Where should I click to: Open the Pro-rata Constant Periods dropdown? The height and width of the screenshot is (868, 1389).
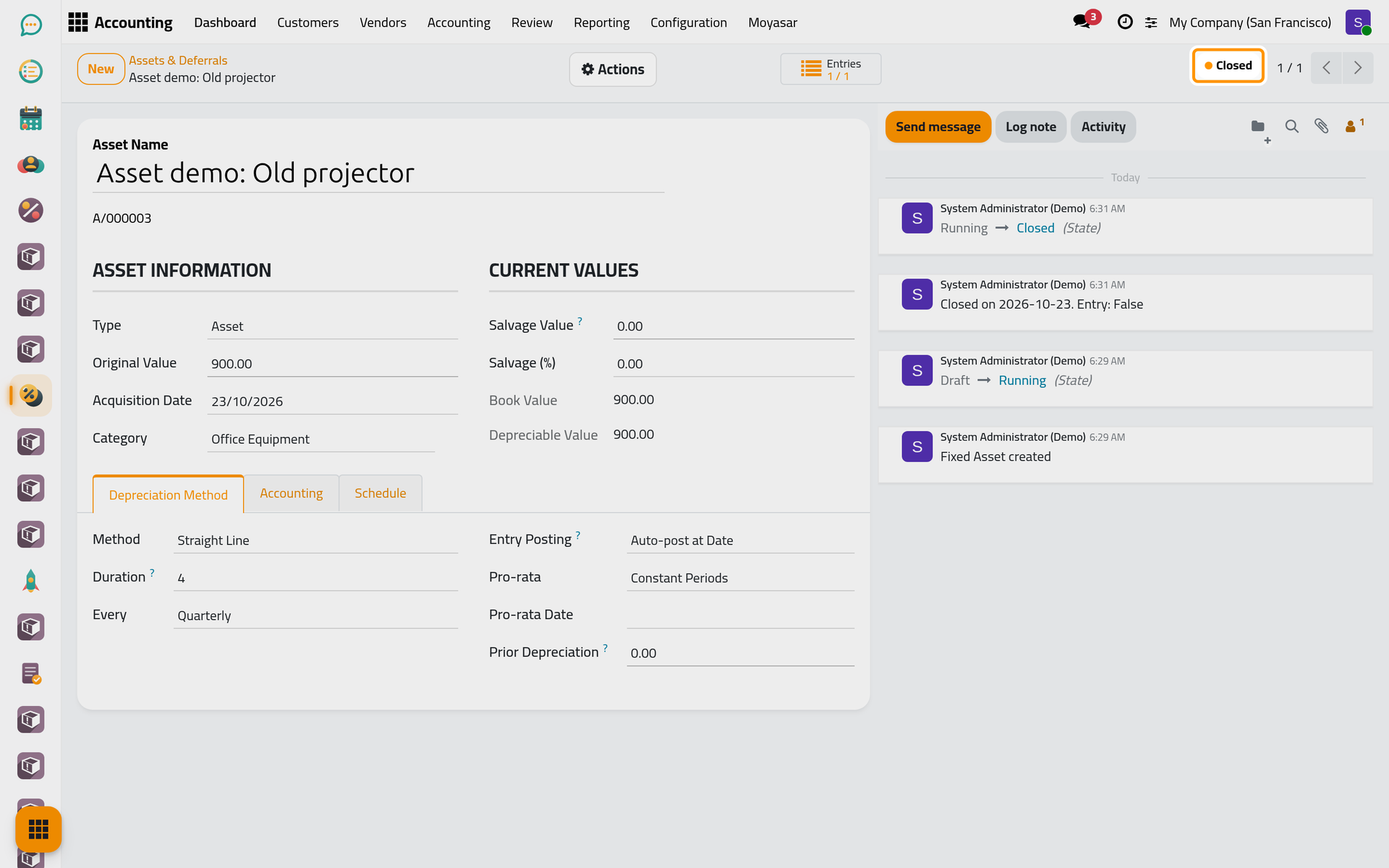point(740,578)
